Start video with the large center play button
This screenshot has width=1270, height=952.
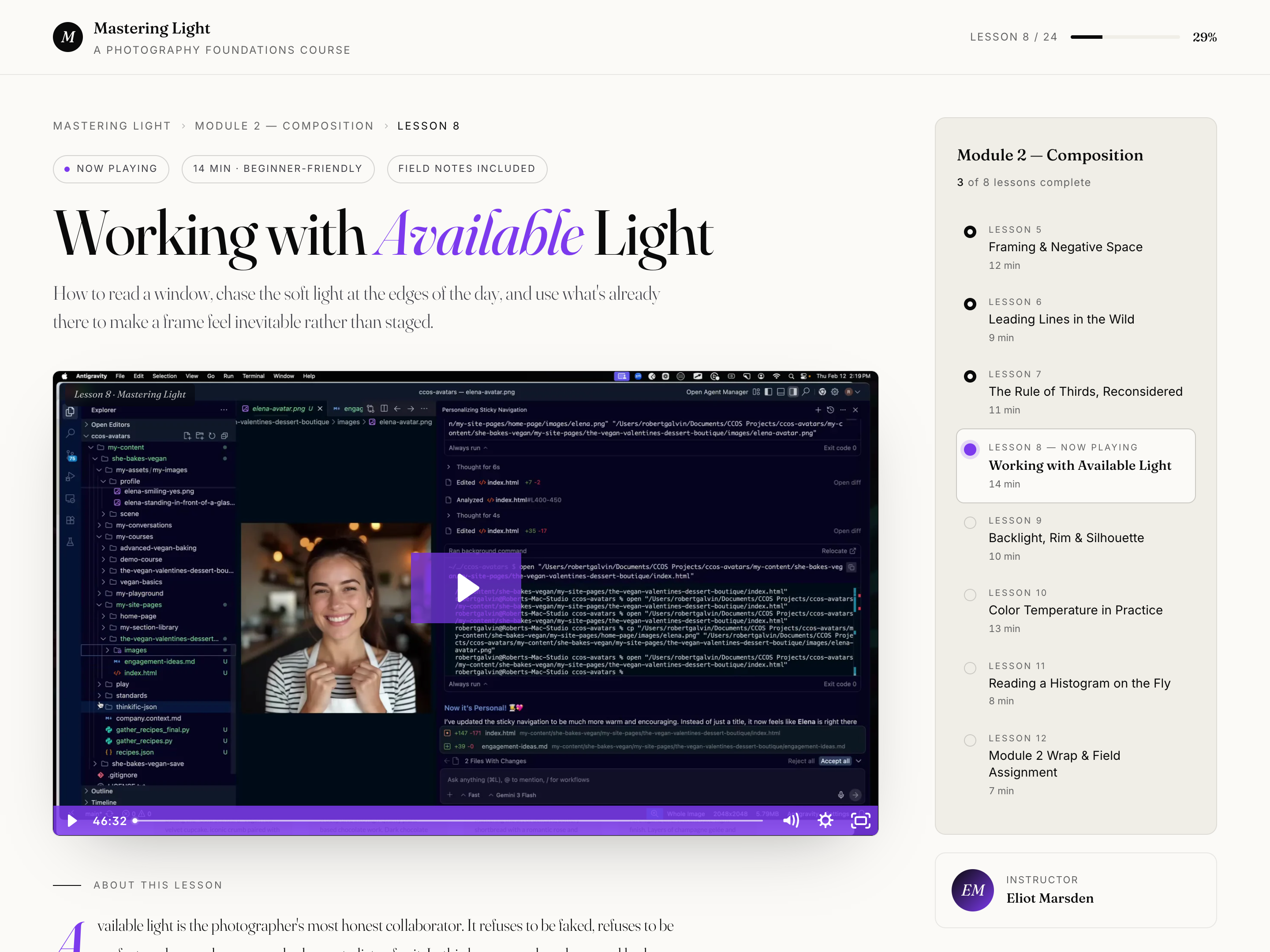point(466,588)
